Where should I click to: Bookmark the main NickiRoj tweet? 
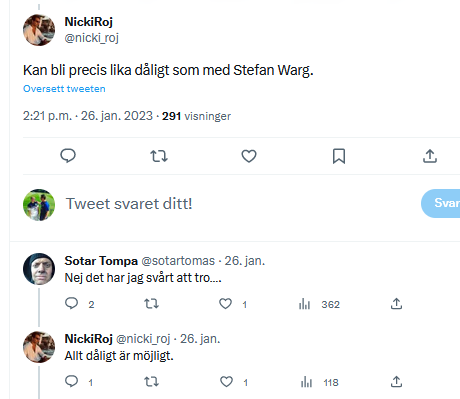click(339, 156)
